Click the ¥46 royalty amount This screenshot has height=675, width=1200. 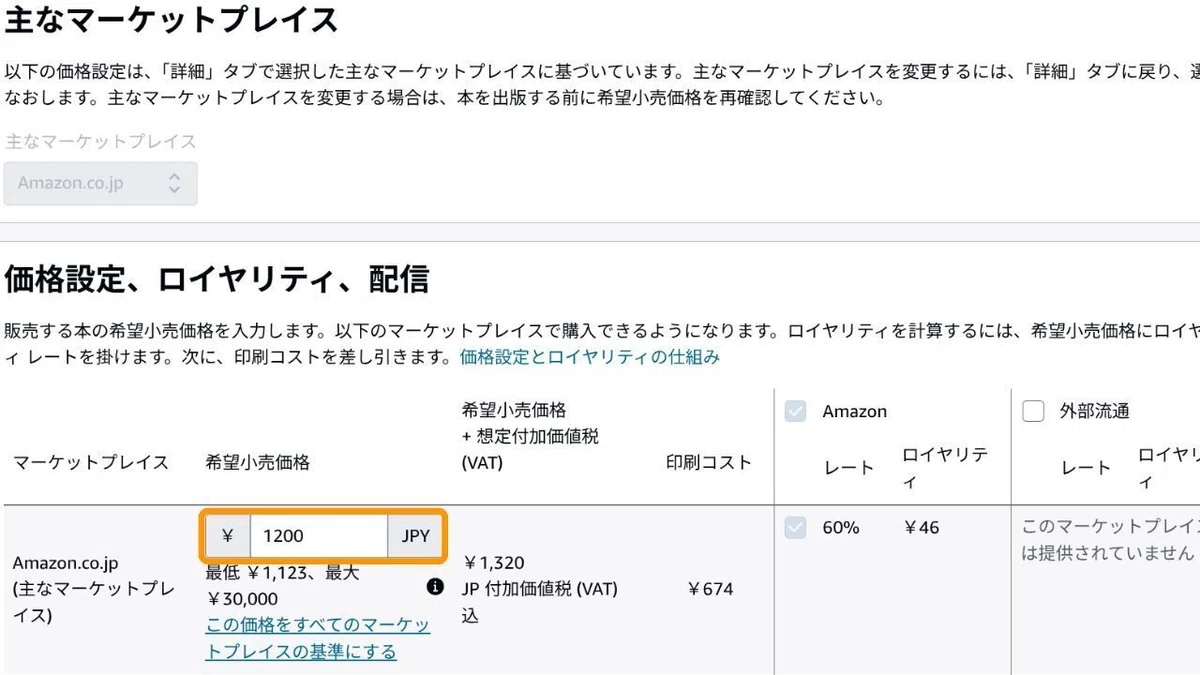click(921, 527)
